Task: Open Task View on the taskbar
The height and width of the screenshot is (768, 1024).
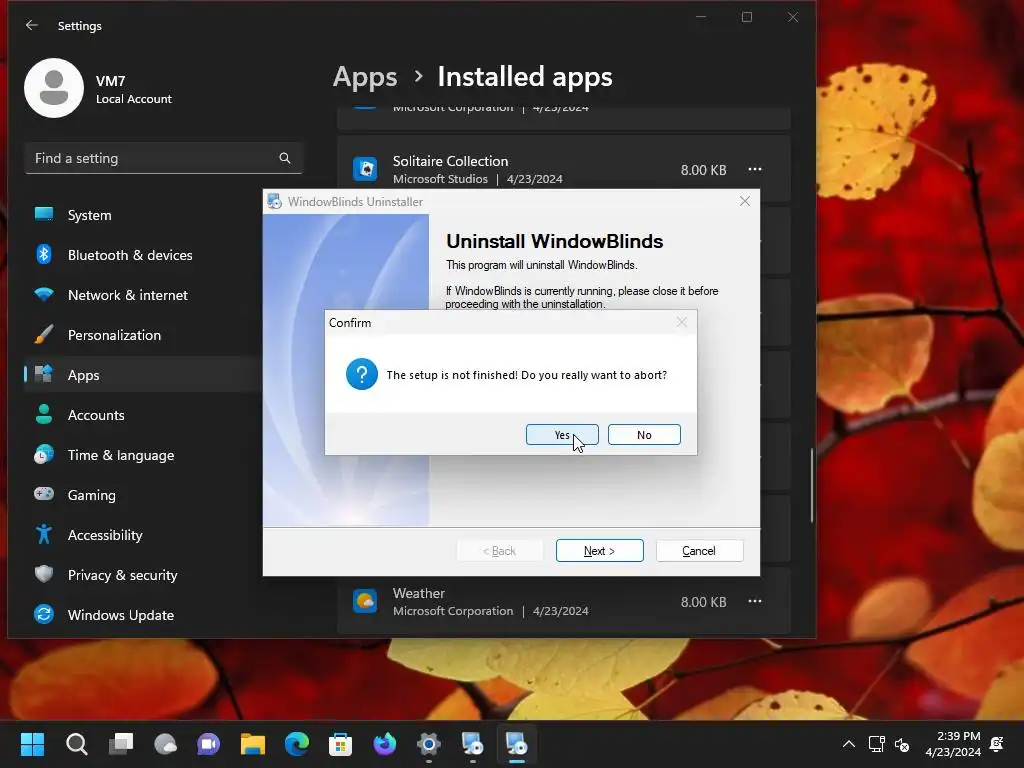Action: tap(121, 744)
